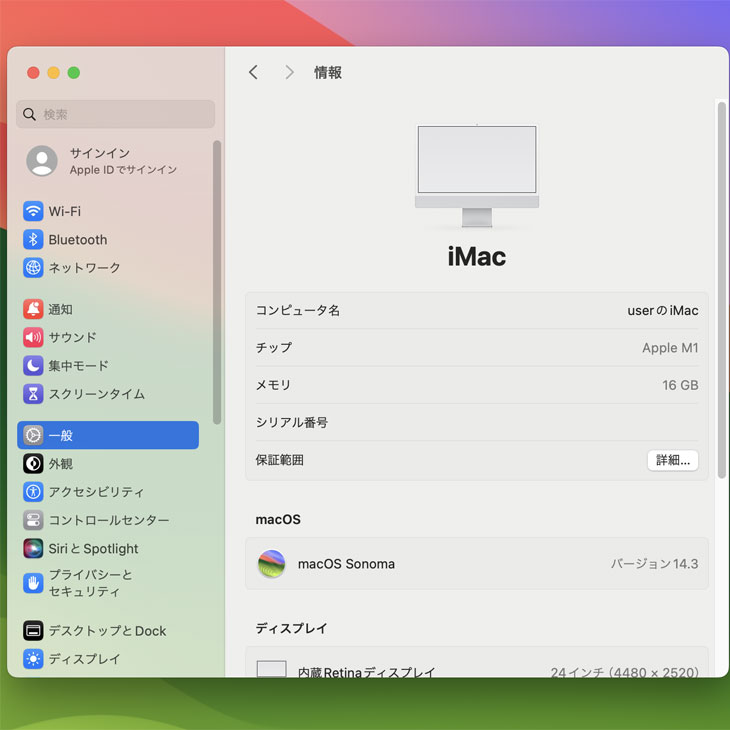This screenshot has width=730, height=730.
Task: Open アクセシビリティ icon
Action: [x=33, y=492]
